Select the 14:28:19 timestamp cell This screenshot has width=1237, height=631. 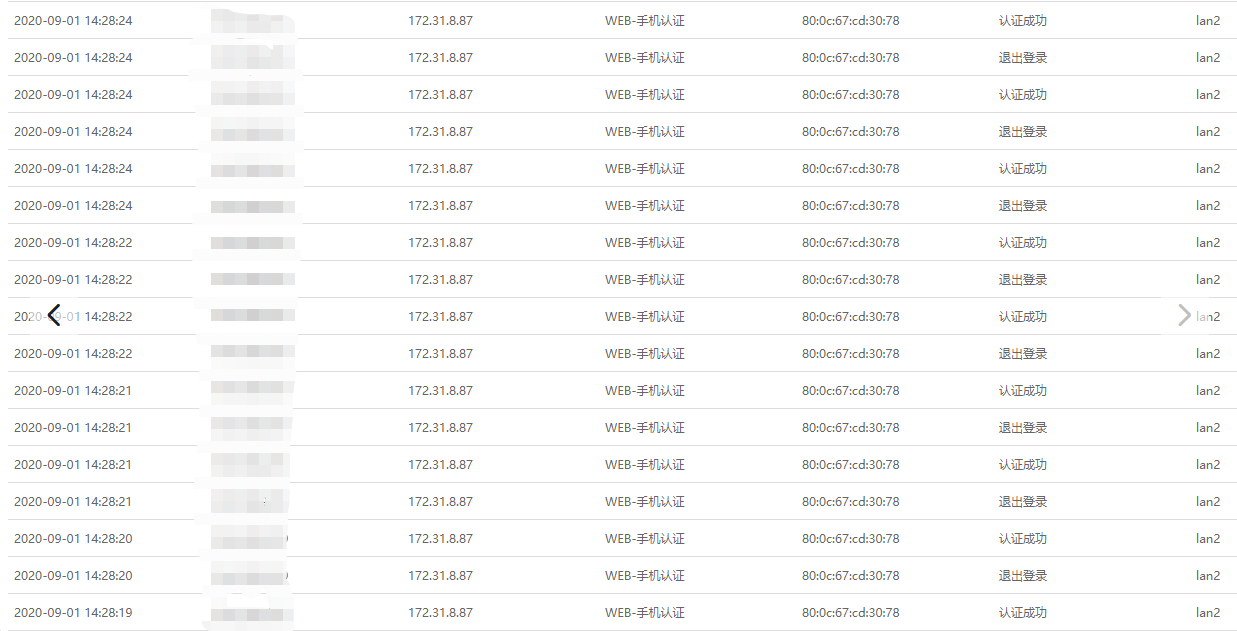pyautogui.click(x=73, y=612)
